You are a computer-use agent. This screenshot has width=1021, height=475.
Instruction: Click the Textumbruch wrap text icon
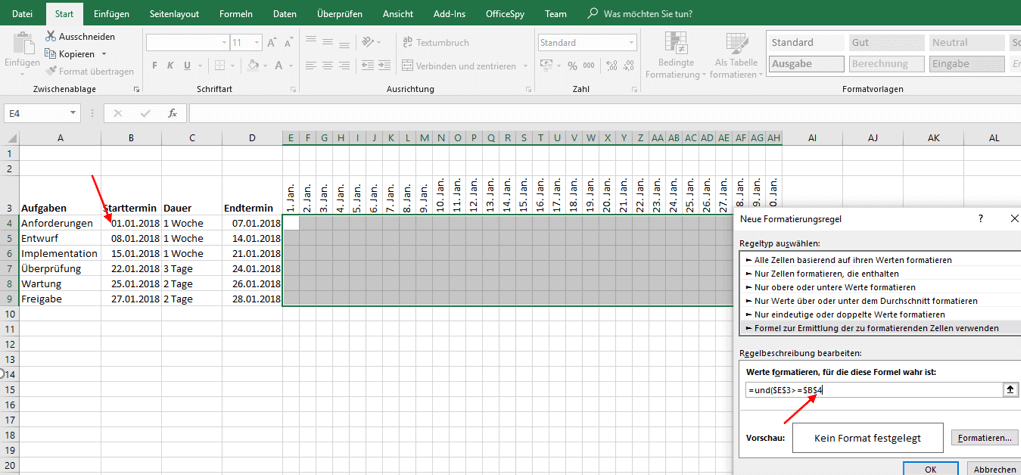[406, 43]
